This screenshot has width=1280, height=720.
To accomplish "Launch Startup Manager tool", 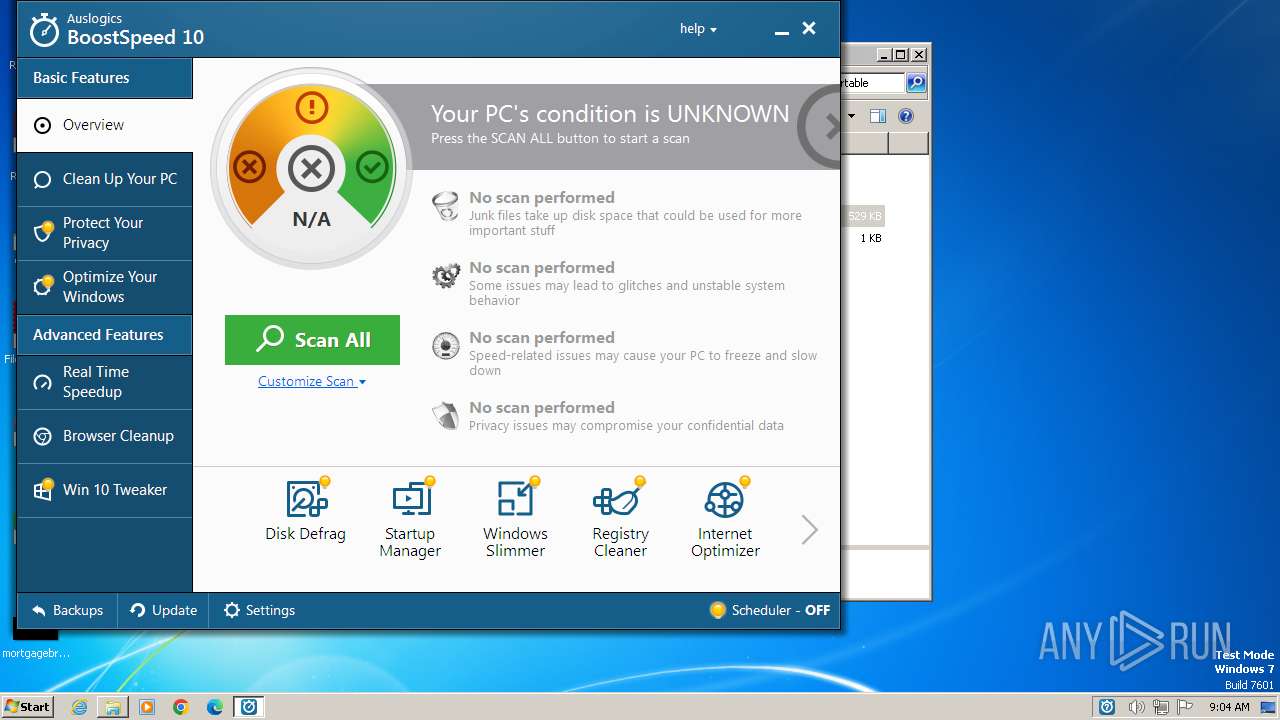I will click(410, 518).
